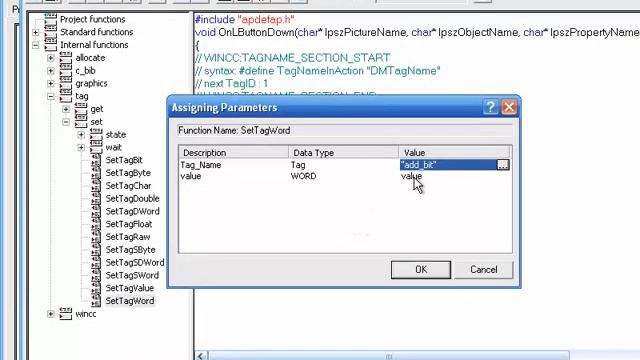
Task: Select SetTagBit in function tree
Action: pos(124,160)
